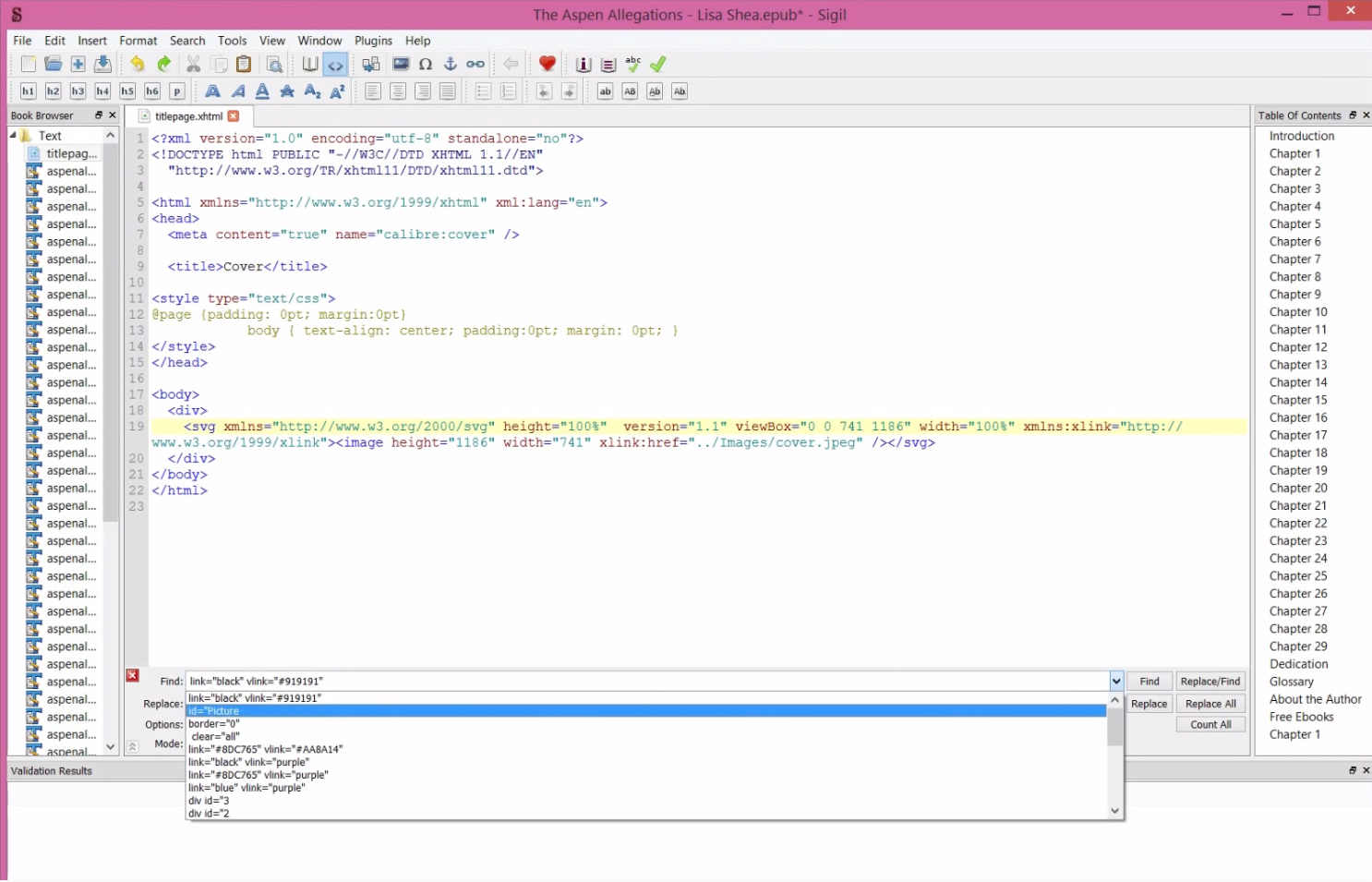Image resolution: width=1372 pixels, height=882 pixels.
Task: Toggle the Code View button
Action: tap(335, 65)
